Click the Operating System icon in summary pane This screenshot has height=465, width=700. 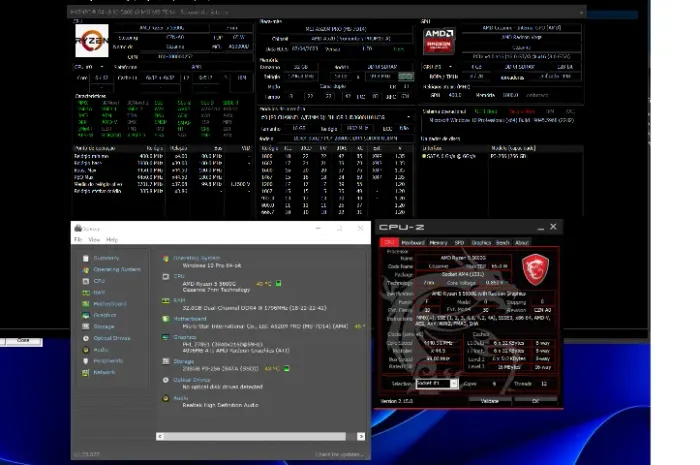pos(166,258)
